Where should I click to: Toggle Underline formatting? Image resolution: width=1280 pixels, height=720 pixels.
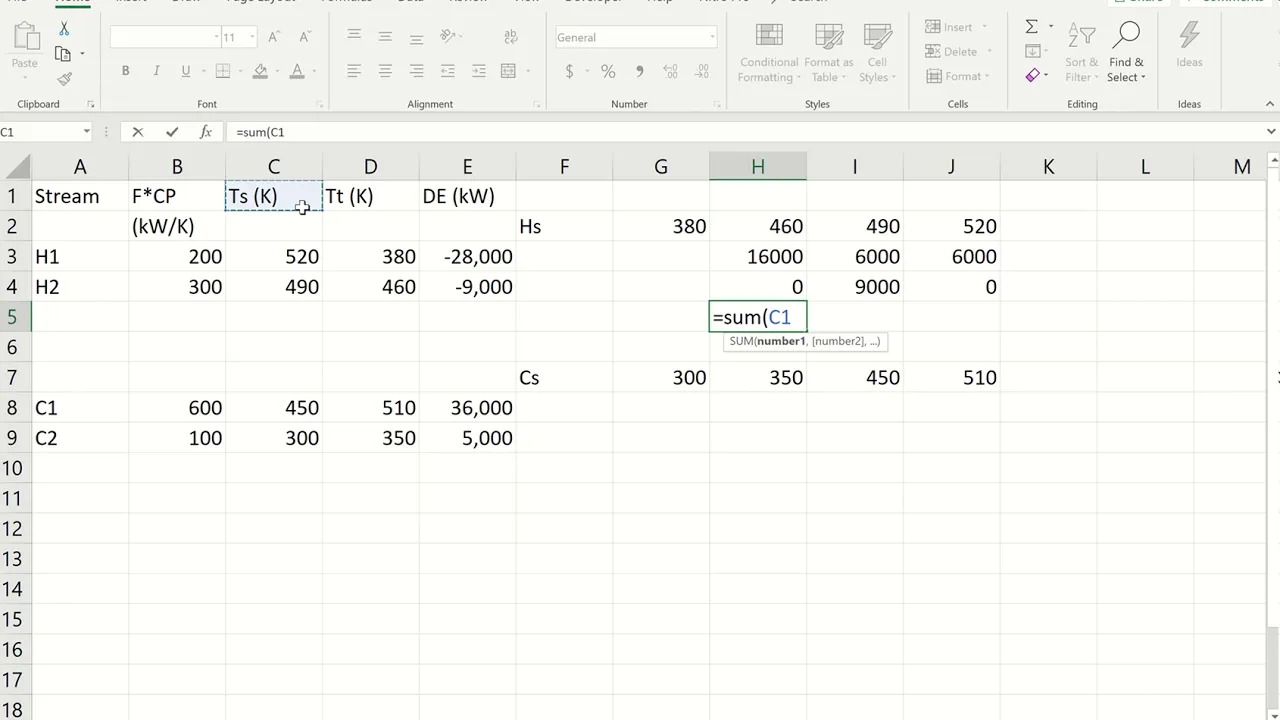[x=185, y=71]
